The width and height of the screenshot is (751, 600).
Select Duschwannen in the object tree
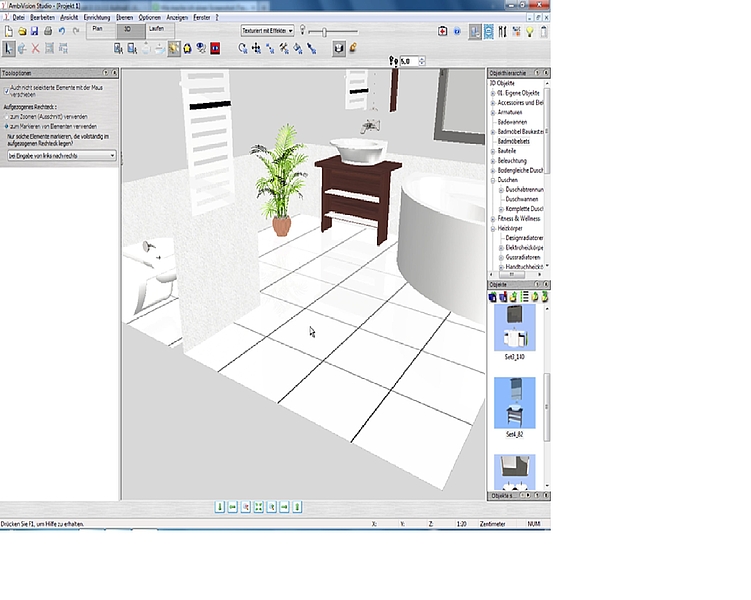point(523,198)
